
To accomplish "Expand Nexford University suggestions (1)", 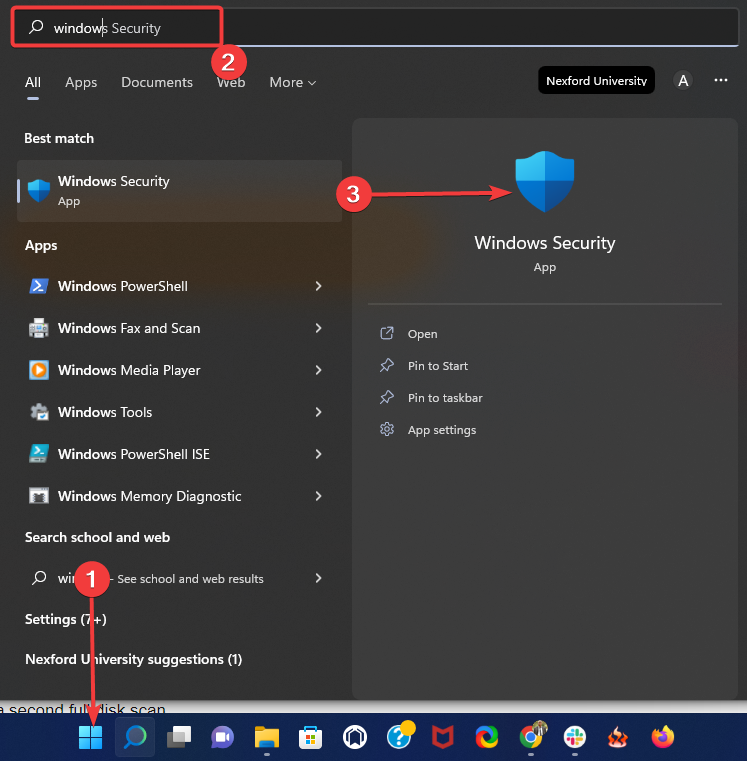I will click(x=133, y=659).
